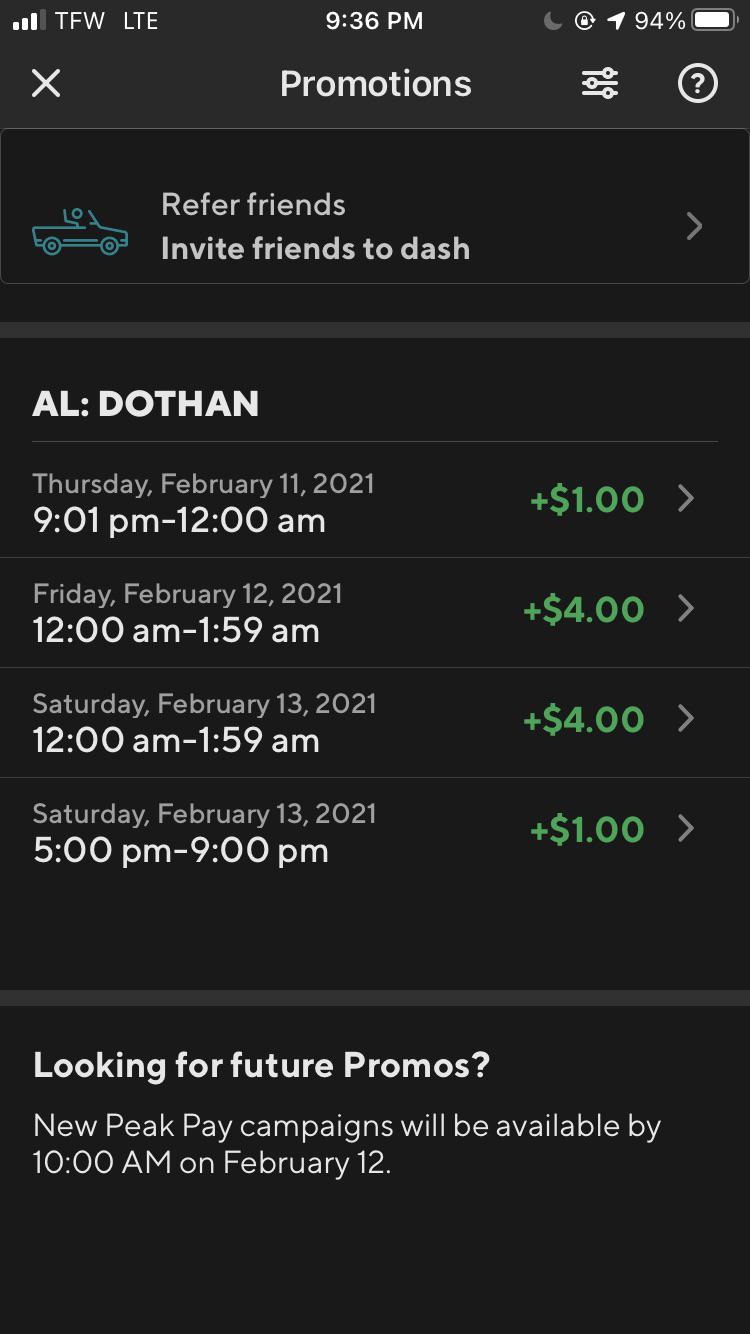Select the +$1.00 Peak Pay amount for Thursday
This screenshot has width=750, height=1334.
(587, 500)
